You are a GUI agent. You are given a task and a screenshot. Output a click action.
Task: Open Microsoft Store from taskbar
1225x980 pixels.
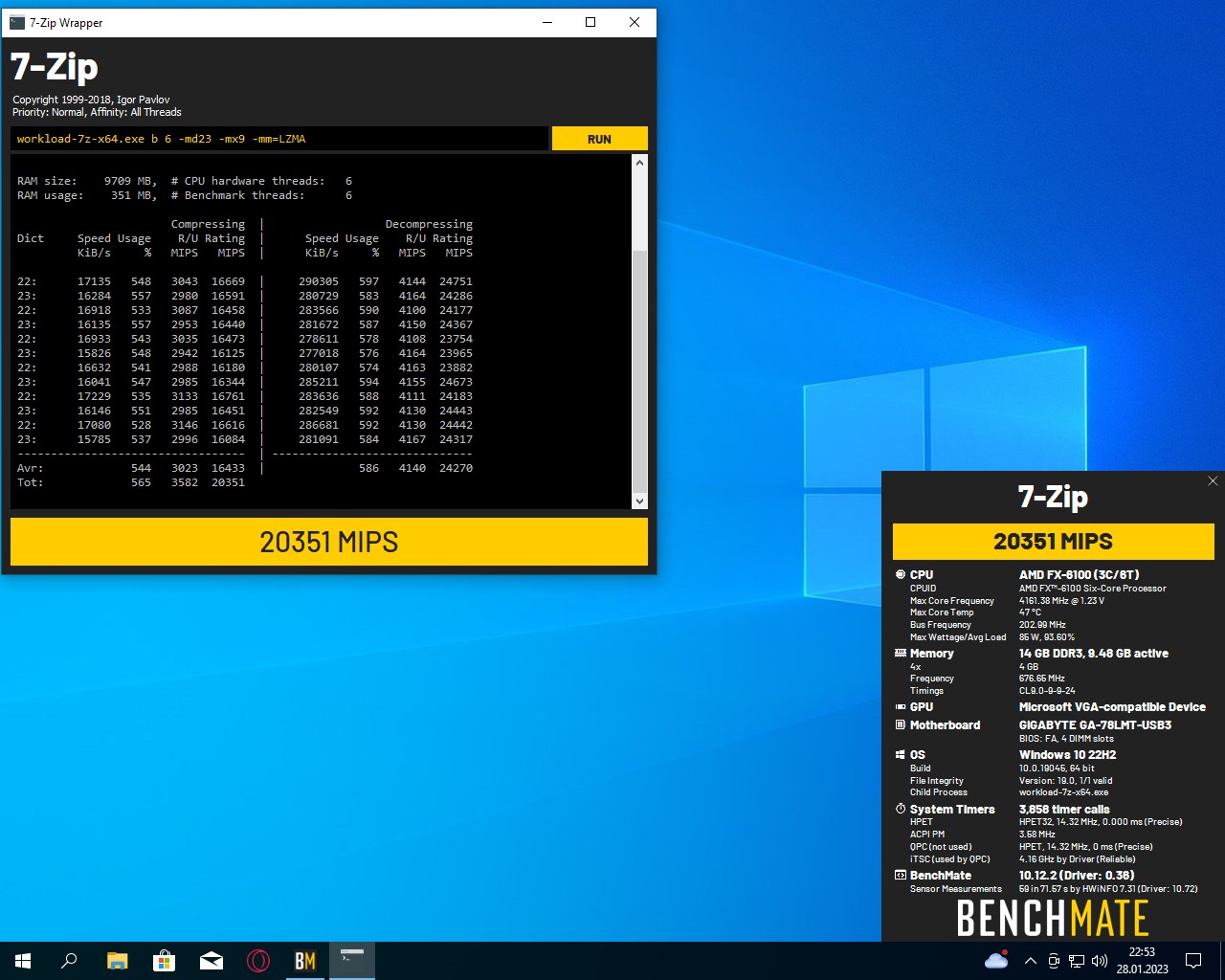164,961
